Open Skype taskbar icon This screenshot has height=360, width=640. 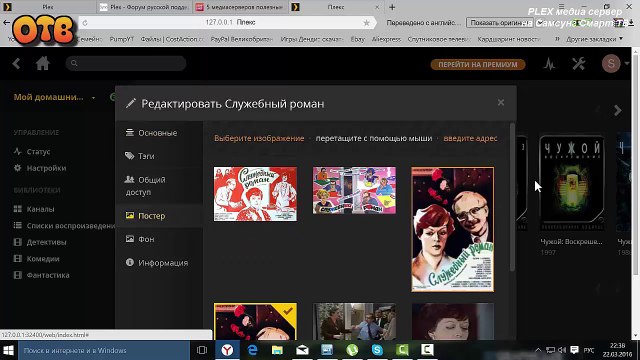377,350
